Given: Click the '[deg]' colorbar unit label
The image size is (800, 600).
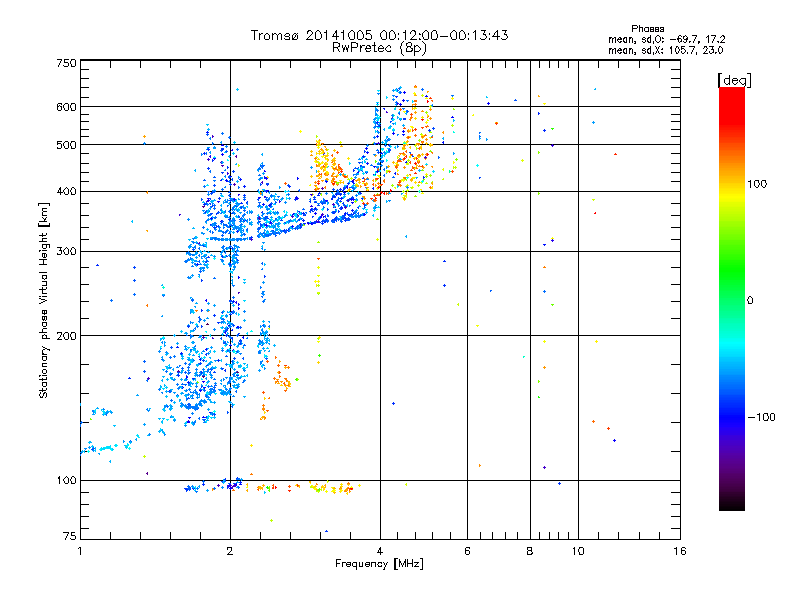Looking at the screenshot, I should [734, 81].
